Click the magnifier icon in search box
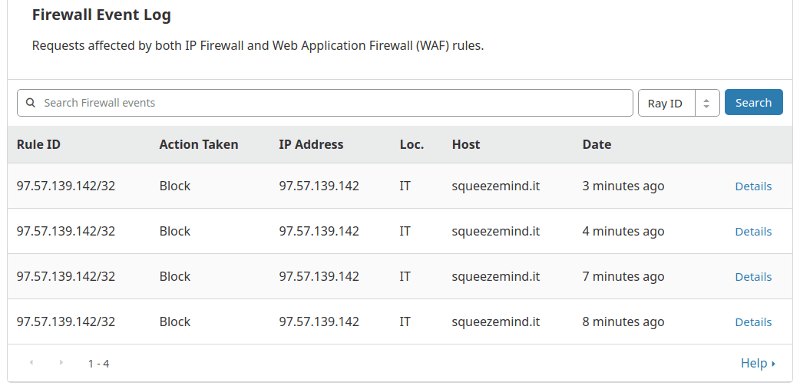 tap(31, 103)
